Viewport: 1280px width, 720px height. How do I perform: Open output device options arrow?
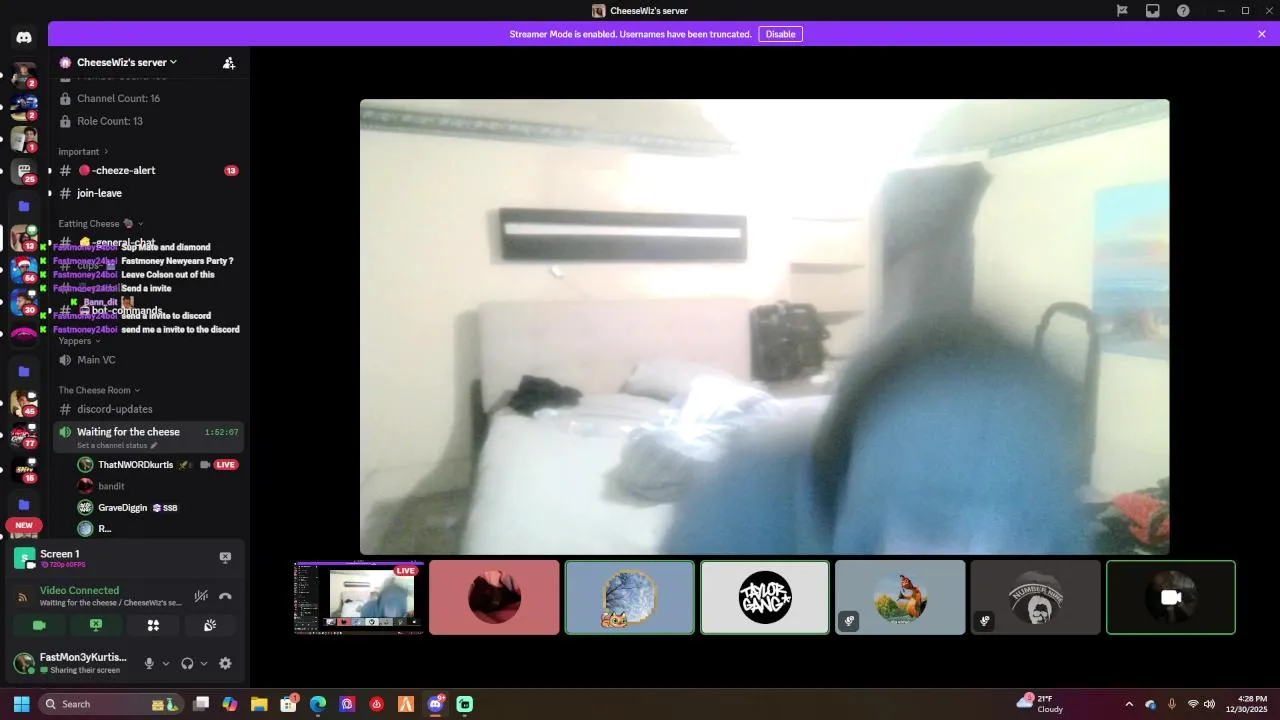pyautogui.click(x=204, y=663)
